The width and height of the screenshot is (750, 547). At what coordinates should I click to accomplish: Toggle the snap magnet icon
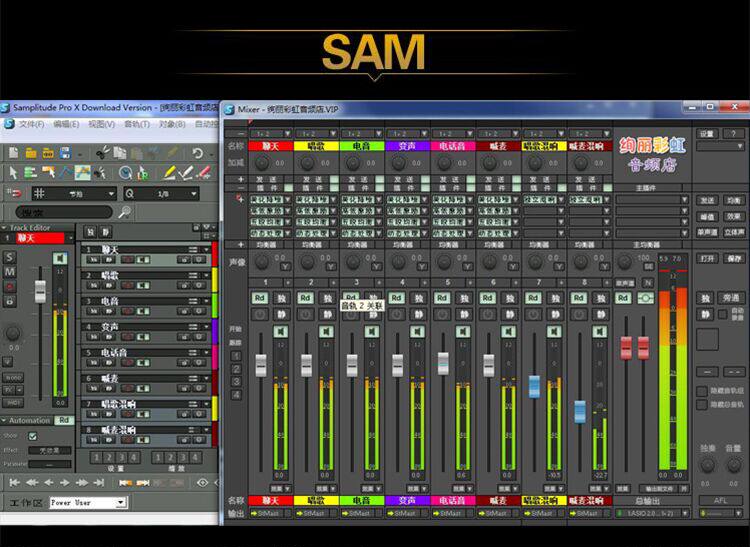click(x=14, y=193)
